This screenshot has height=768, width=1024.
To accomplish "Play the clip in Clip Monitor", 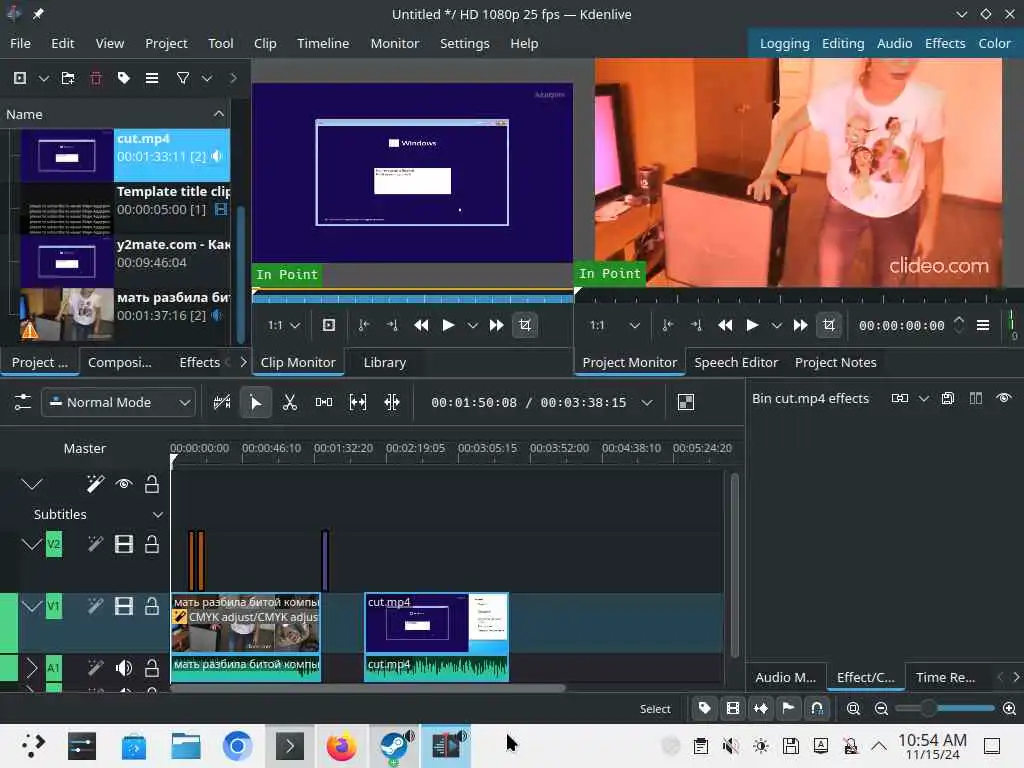I will pos(448,325).
